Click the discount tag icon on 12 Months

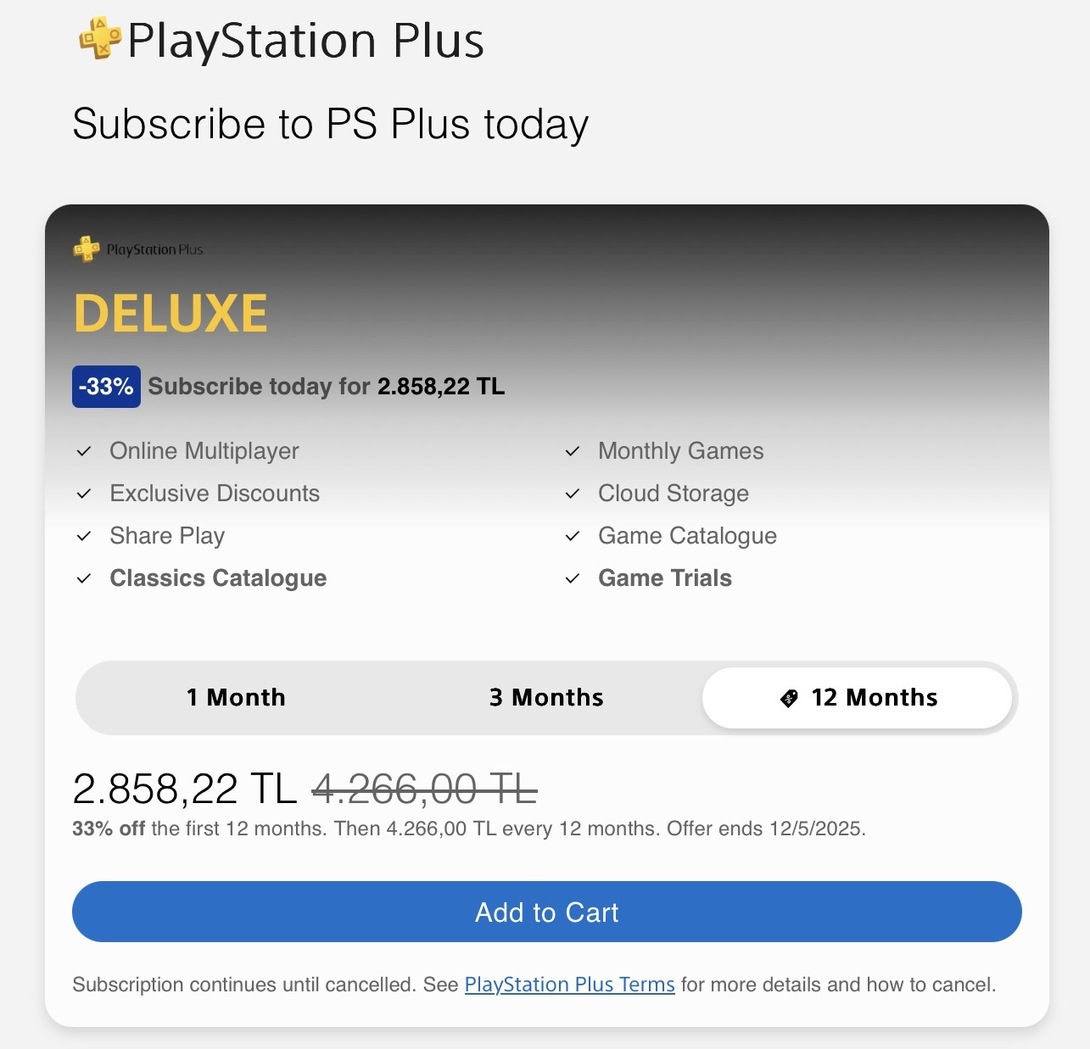[x=789, y=698]
